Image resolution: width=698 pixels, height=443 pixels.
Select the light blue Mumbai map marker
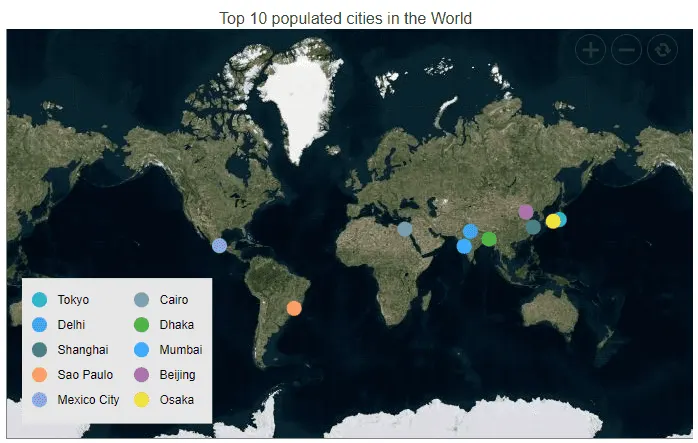tap(464, 246)
